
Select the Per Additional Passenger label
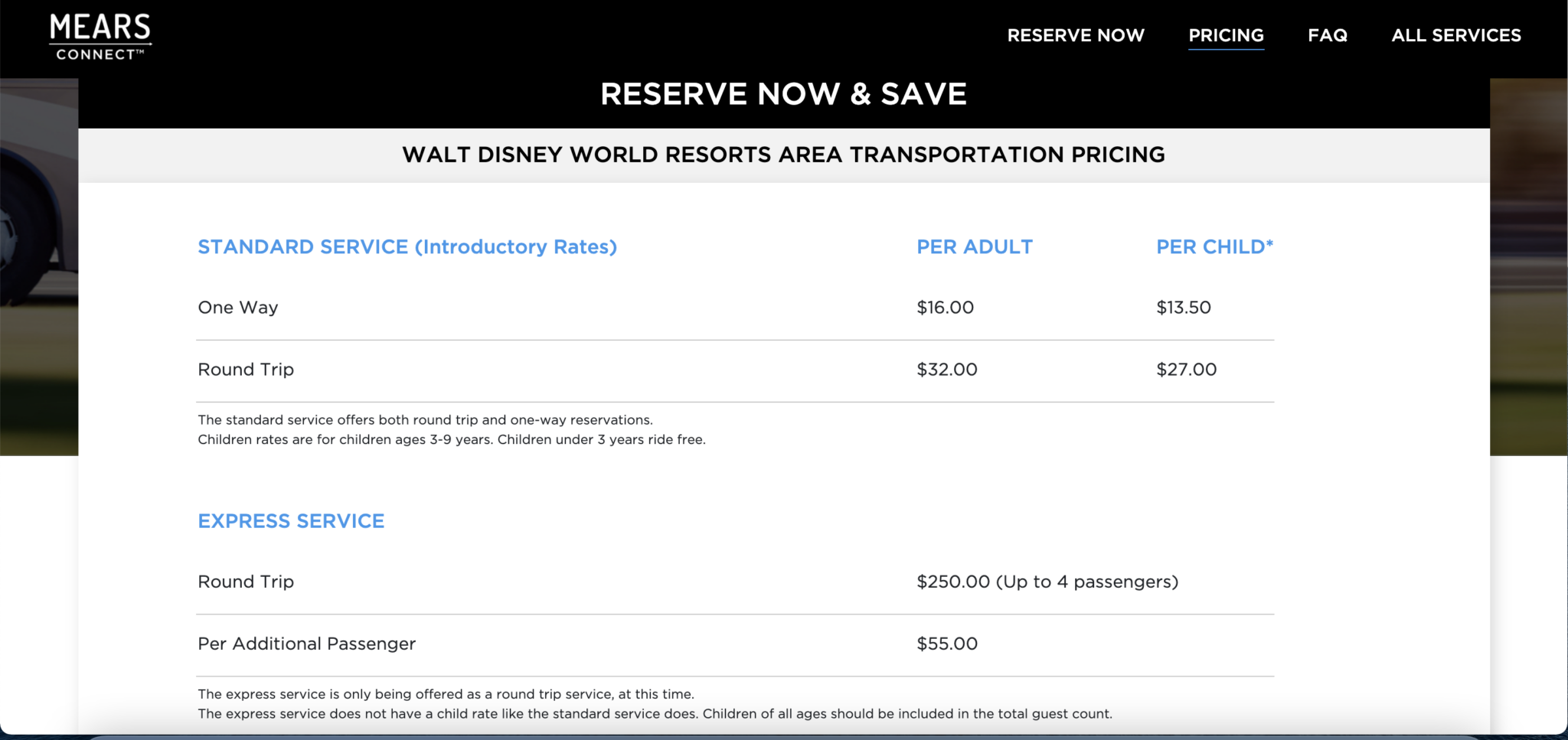pyautogui.click(x=306, y=644)
